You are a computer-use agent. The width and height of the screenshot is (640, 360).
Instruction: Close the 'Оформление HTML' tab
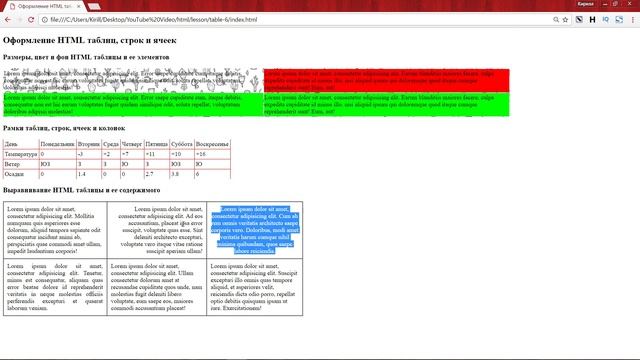pyautogui.click(x=79, y=7)
